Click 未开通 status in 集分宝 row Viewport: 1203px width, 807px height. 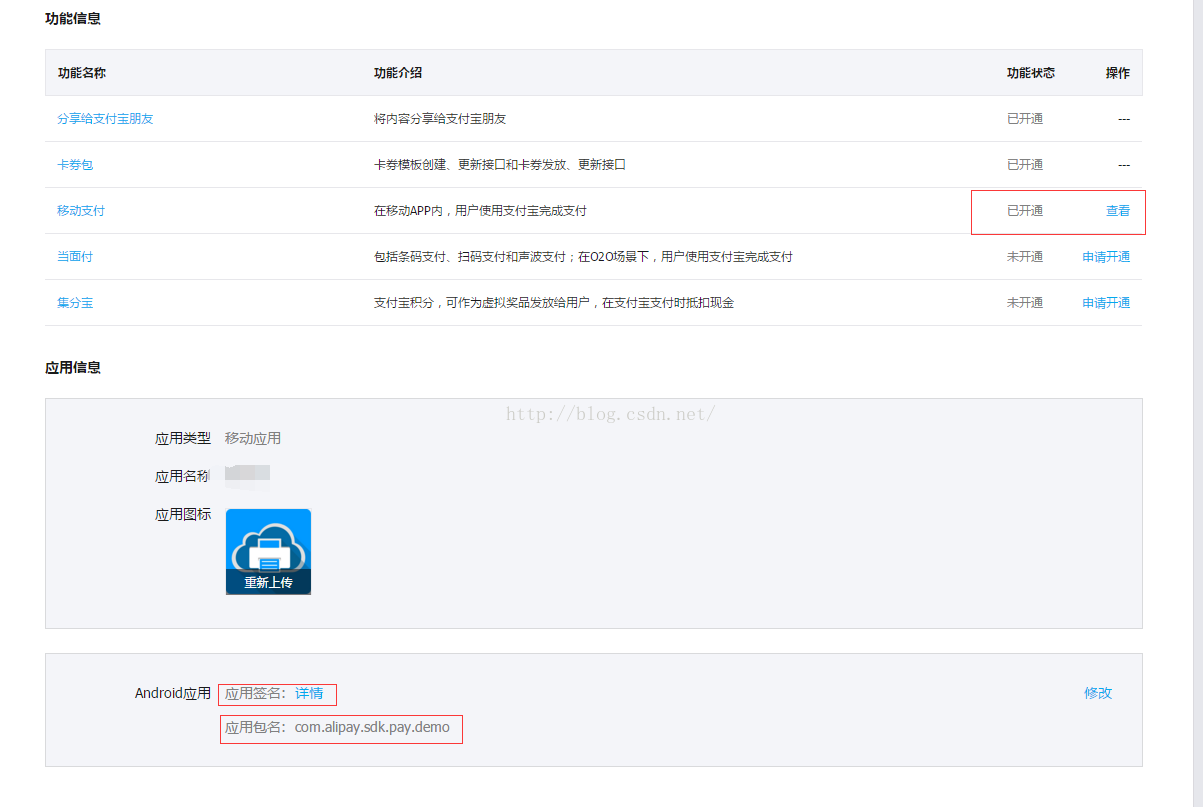pos(1025,302)
